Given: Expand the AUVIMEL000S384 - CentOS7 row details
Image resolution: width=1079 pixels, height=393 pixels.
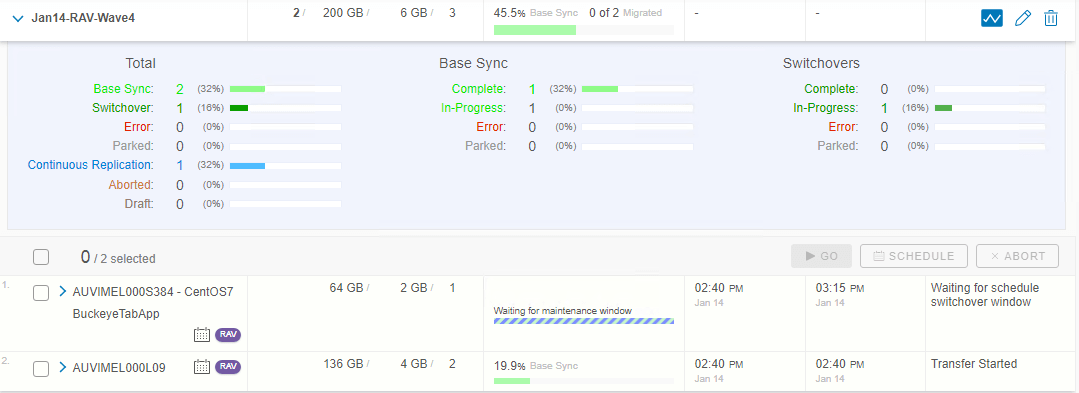Looking at the screenshot, I should click(63, 291).
